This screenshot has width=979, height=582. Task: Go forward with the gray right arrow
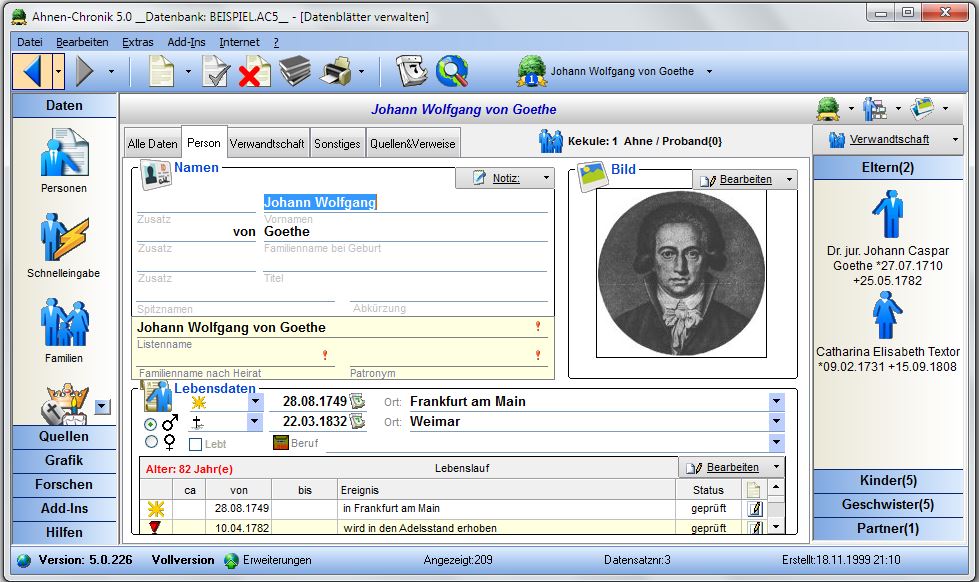pyautogui.click(x=85, y=71)
